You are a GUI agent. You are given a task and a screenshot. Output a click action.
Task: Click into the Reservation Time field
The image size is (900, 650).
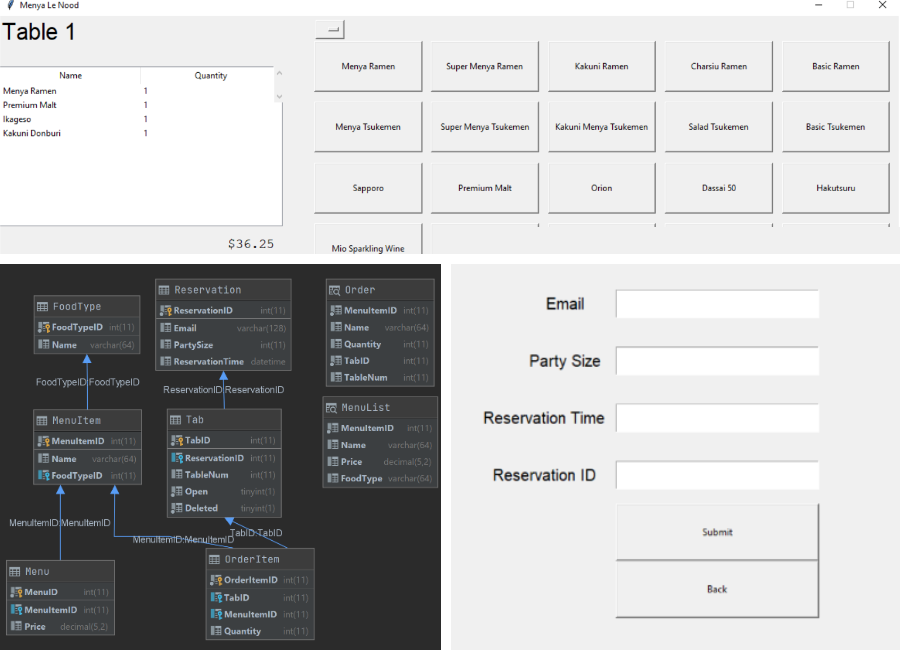pyautogui.click(x=717, y=418)
